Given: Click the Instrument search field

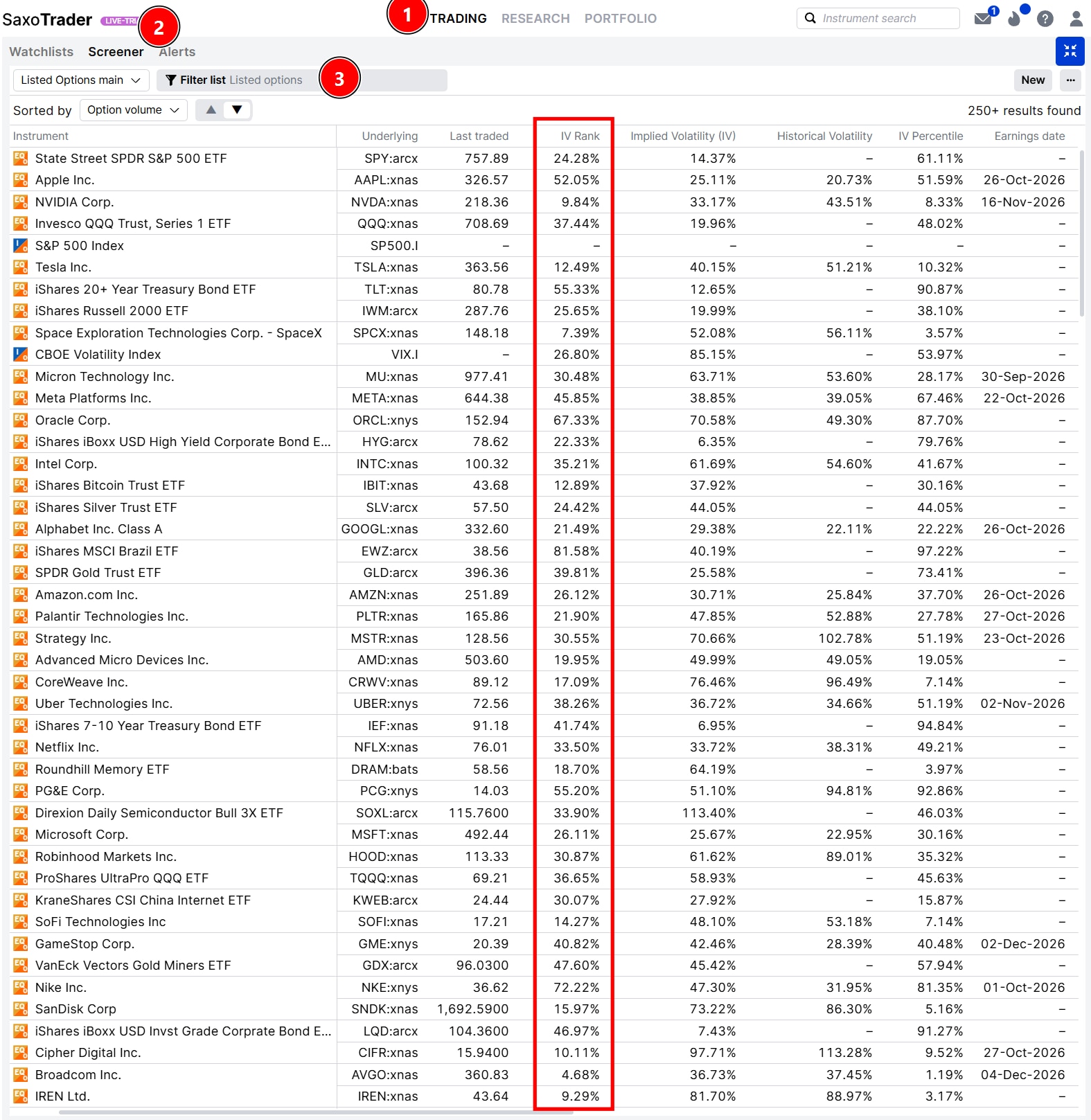Looking at the screenshot, I should tap(878, 18).
